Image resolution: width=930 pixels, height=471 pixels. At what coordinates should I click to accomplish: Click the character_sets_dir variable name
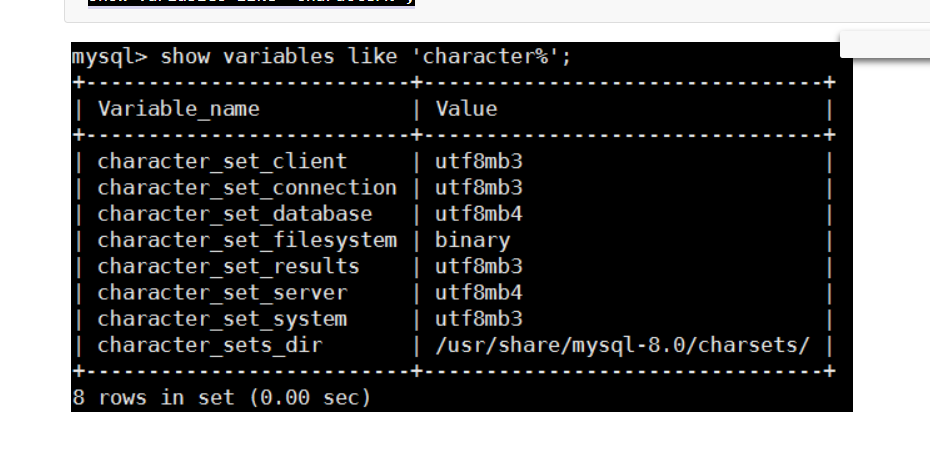[210, 345]
